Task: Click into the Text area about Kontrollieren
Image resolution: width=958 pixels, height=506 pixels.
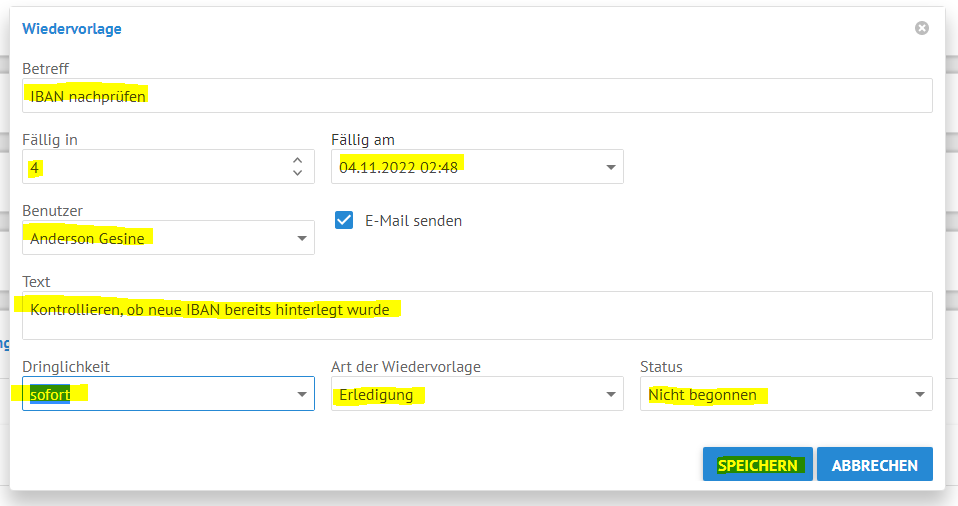Action: [x=477, y=315]
